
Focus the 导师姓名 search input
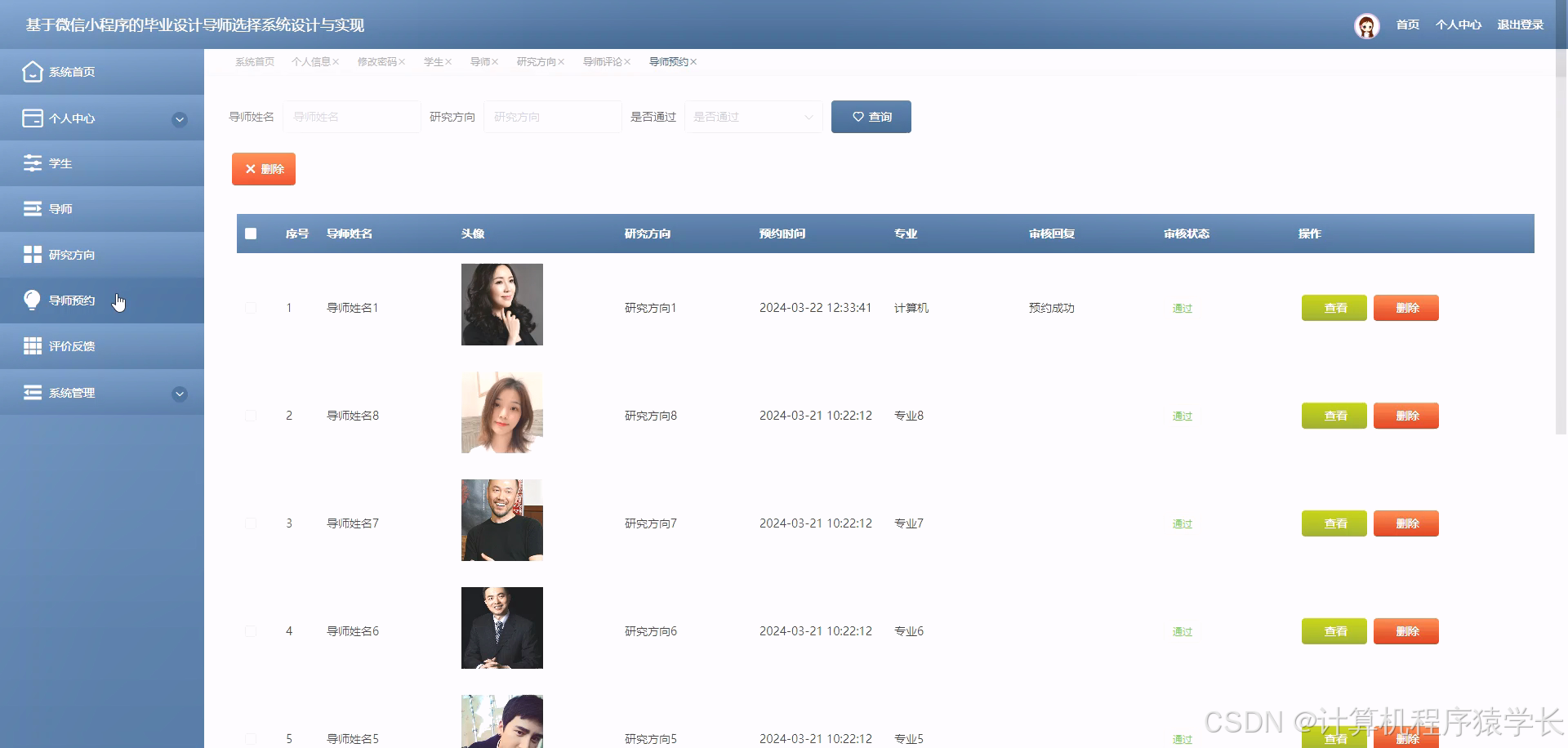(352, 117)
